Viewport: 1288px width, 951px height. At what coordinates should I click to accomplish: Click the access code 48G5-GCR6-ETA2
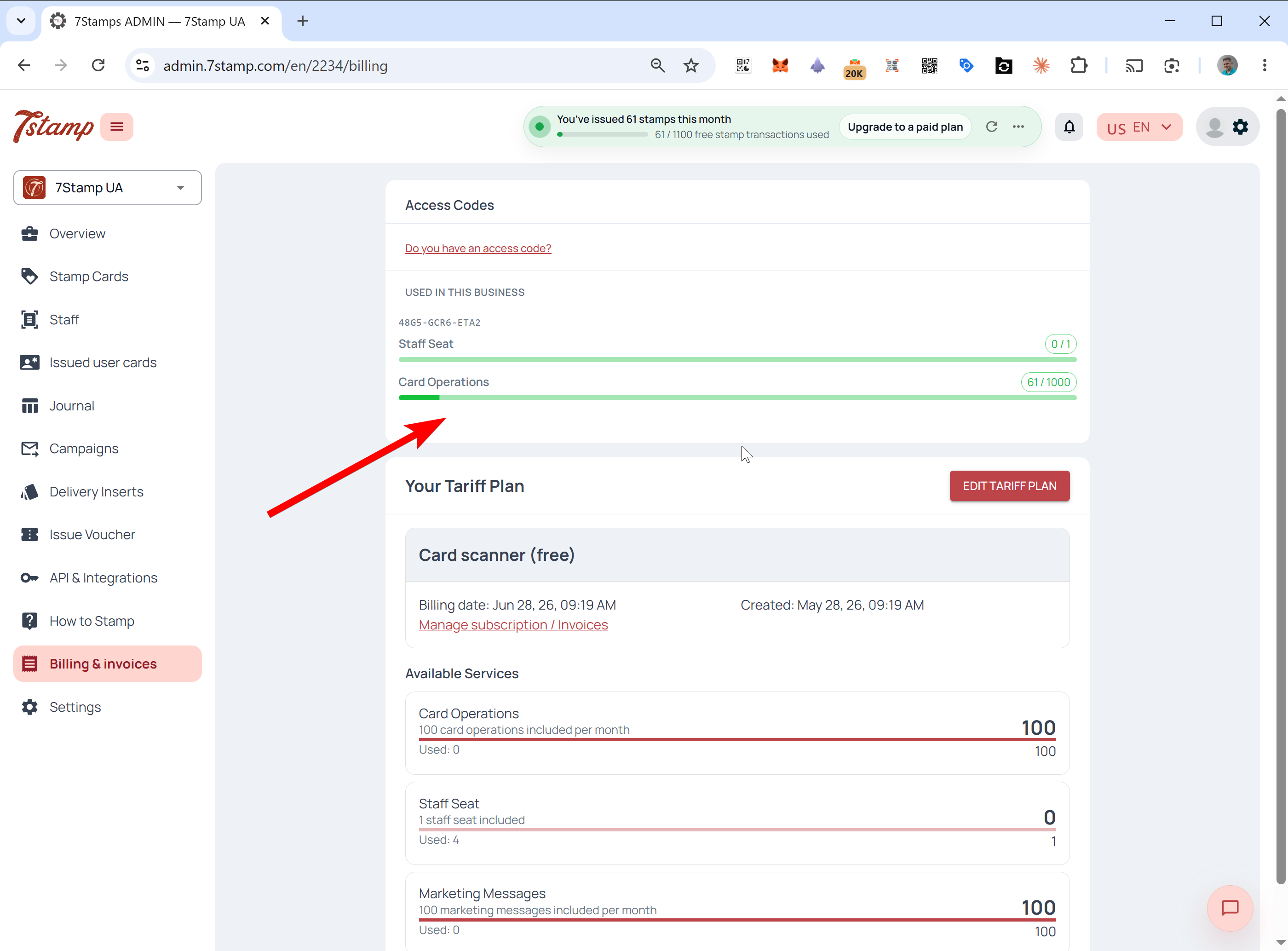tap(439, 323)
